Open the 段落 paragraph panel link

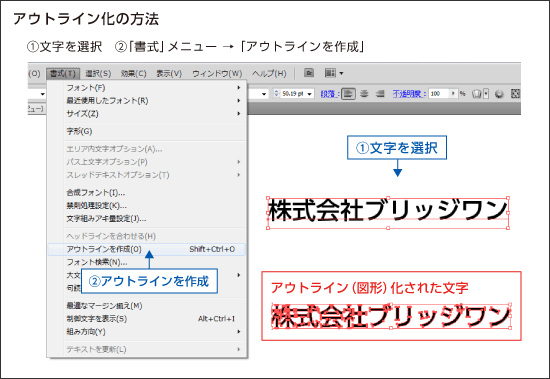click(330, 94)
